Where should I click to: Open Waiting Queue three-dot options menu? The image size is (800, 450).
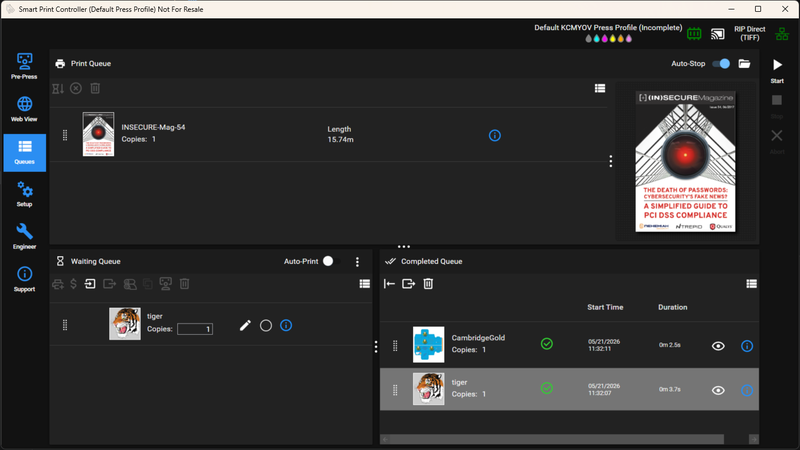point(357,261)
